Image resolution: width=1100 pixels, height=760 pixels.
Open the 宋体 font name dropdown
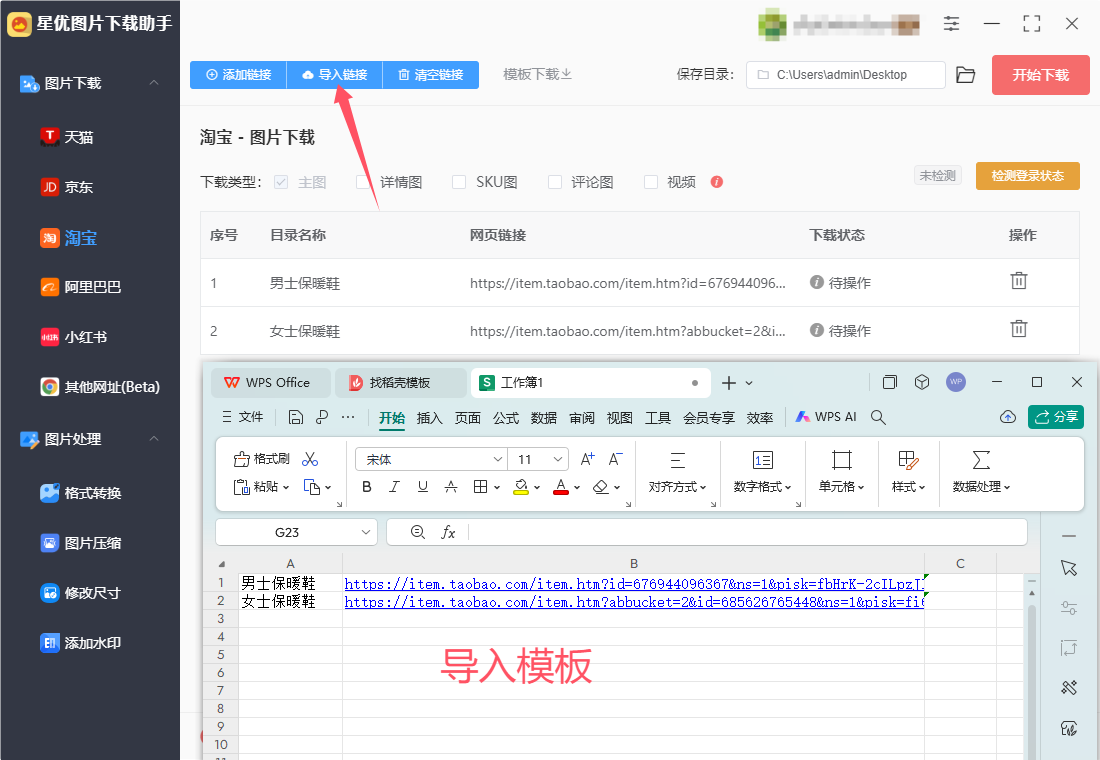pos(497,460)
